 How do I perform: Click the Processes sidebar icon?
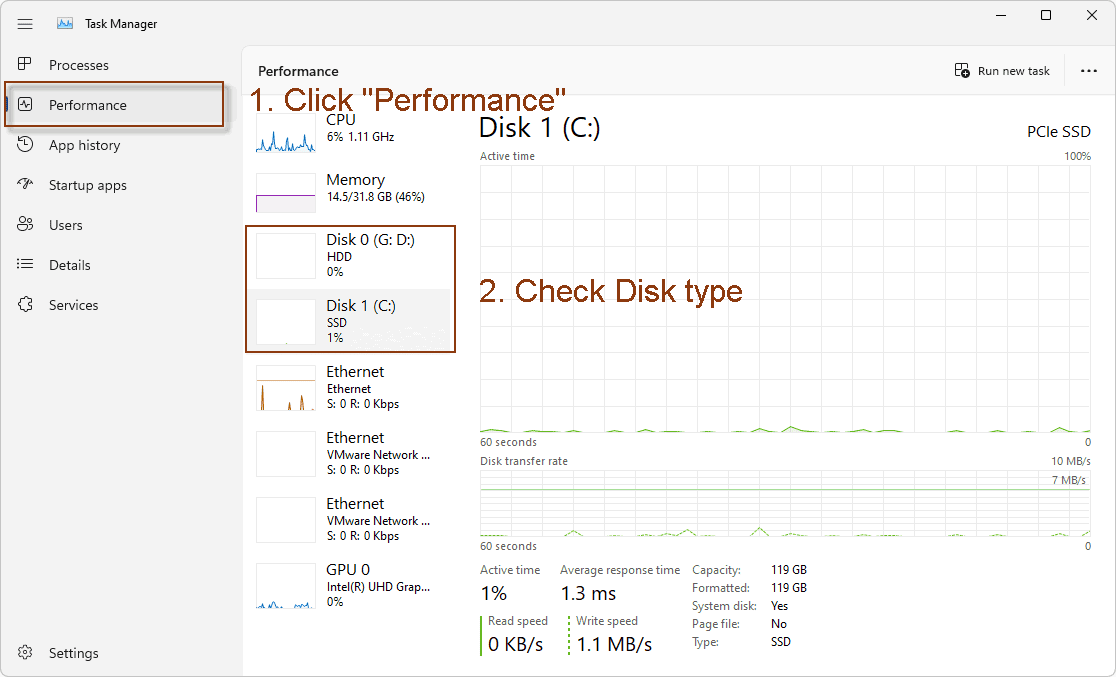26,64
